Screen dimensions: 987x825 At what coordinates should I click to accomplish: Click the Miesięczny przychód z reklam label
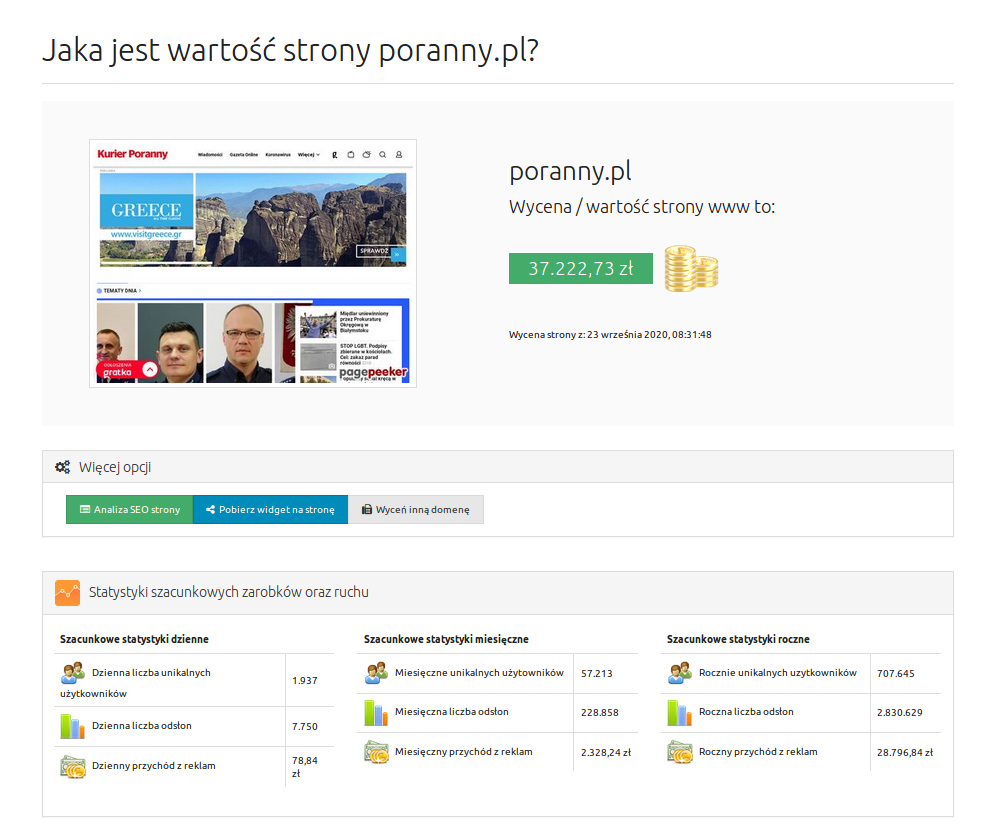pos(464,752)
